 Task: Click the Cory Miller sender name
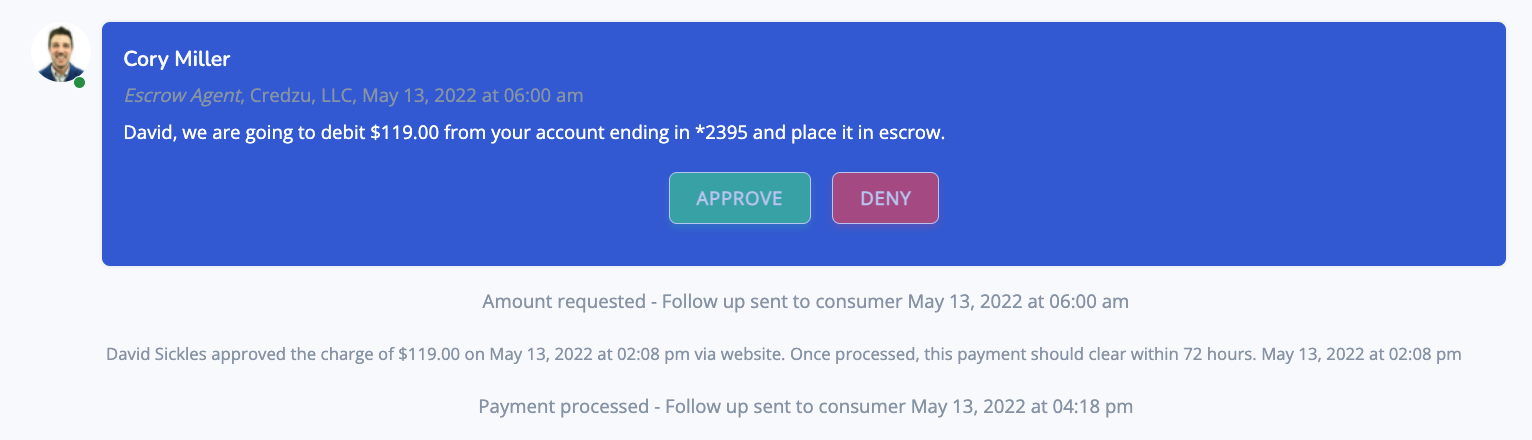pos(177,59)
